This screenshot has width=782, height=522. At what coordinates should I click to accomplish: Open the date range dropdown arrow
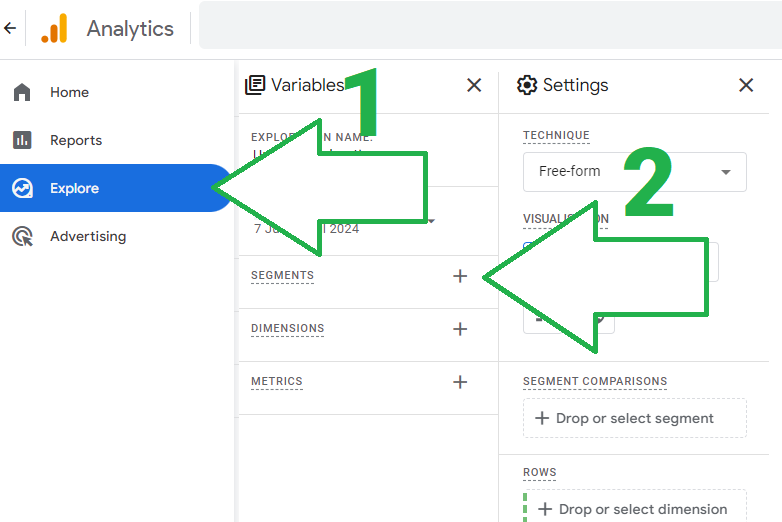coord(431,221)
